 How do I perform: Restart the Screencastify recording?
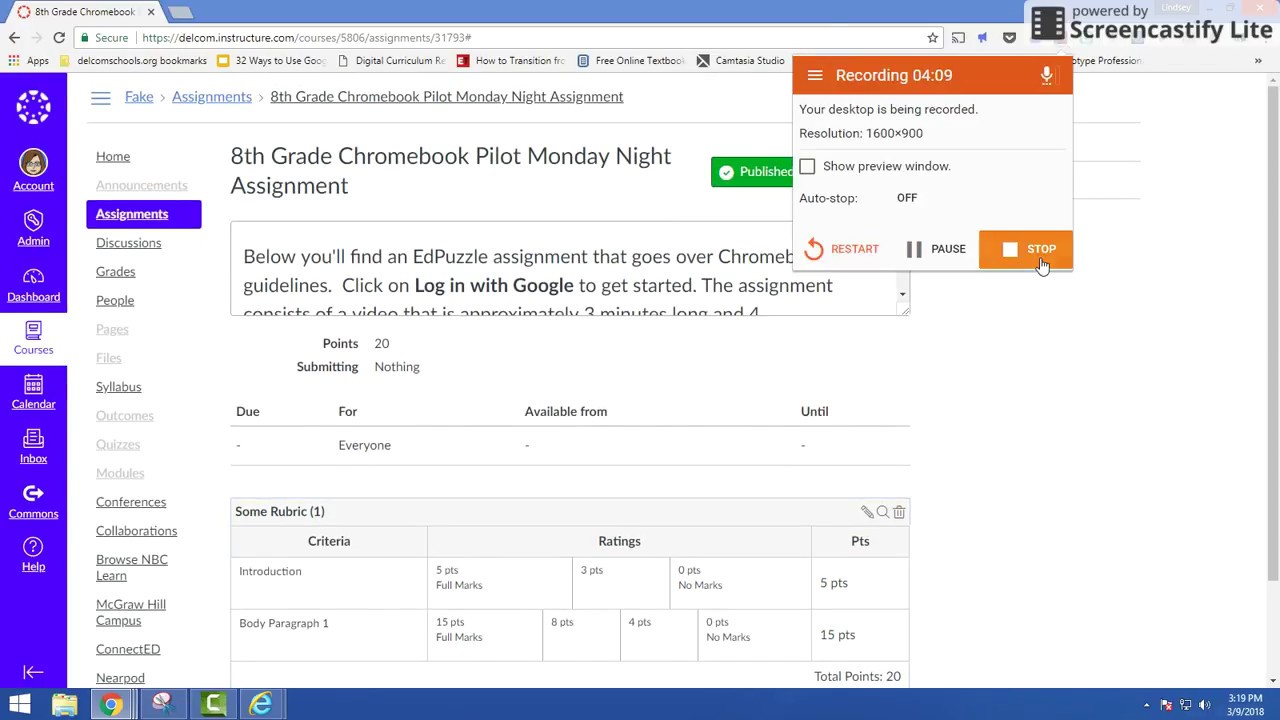tap(841, 249)
